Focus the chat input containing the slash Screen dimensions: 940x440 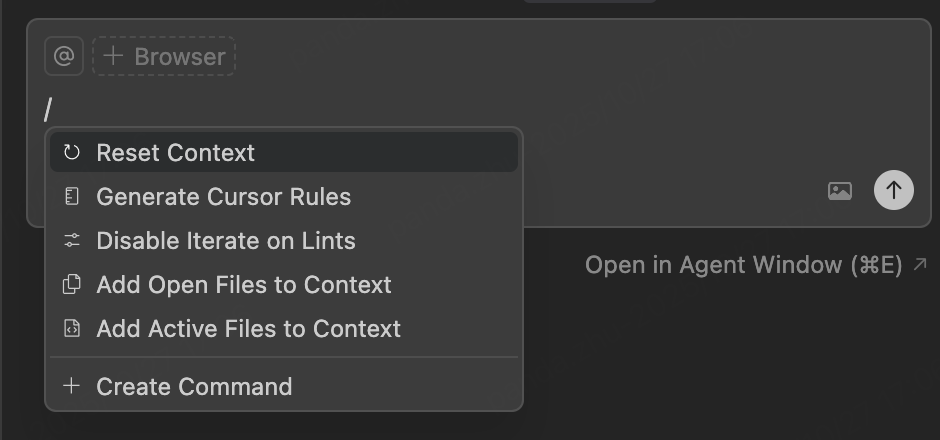pos(400,108)
